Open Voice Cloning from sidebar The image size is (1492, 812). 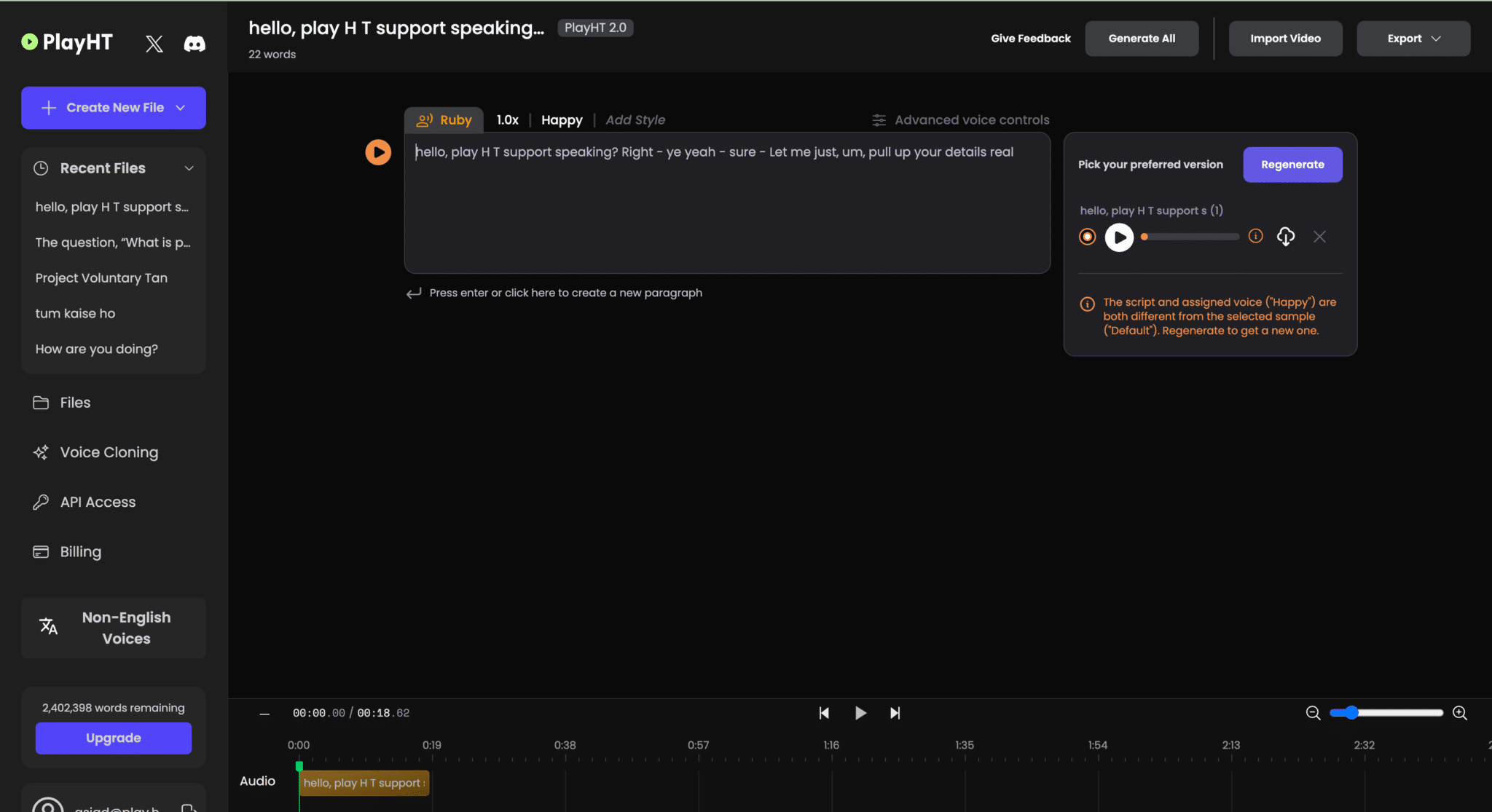click(109, 452)
